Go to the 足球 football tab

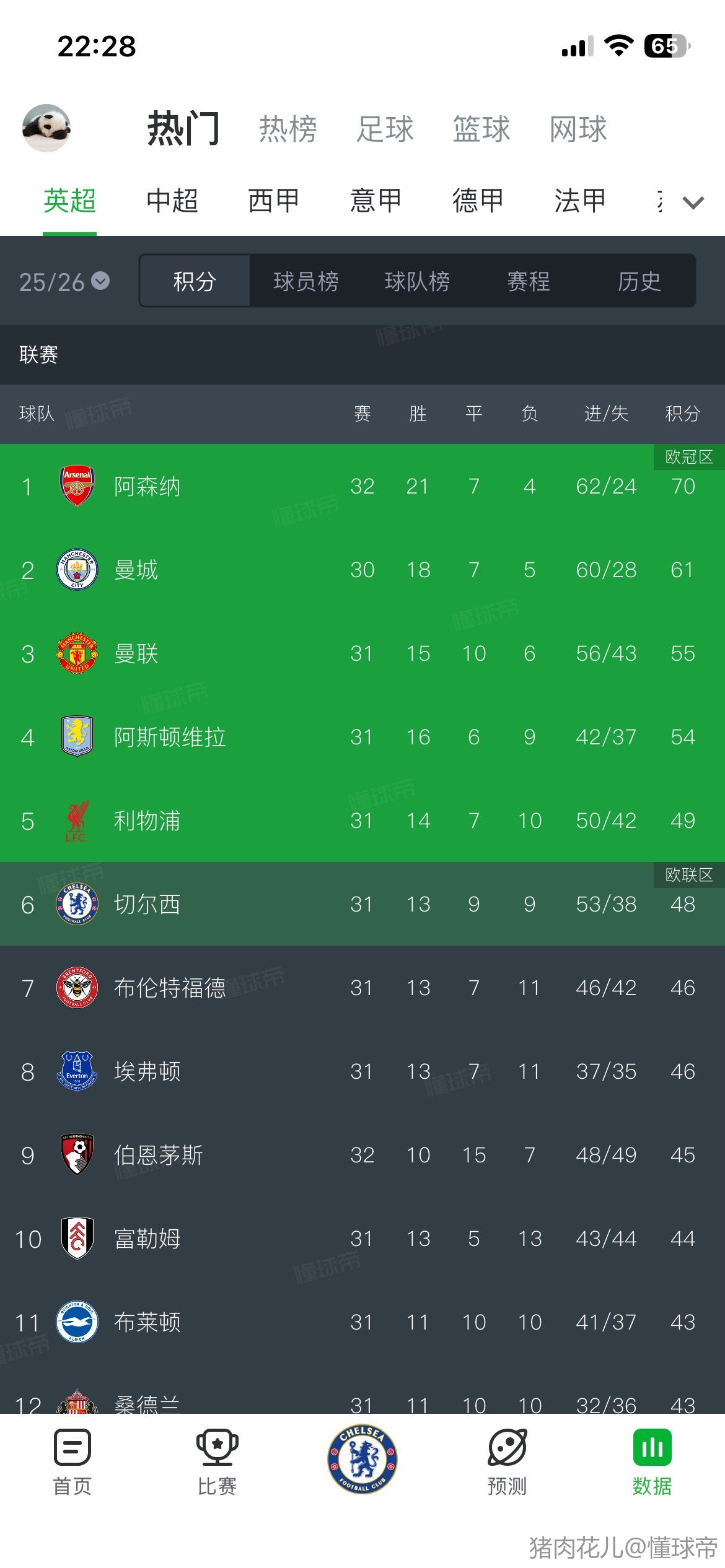pyautogui.click(x=385, y=129)
